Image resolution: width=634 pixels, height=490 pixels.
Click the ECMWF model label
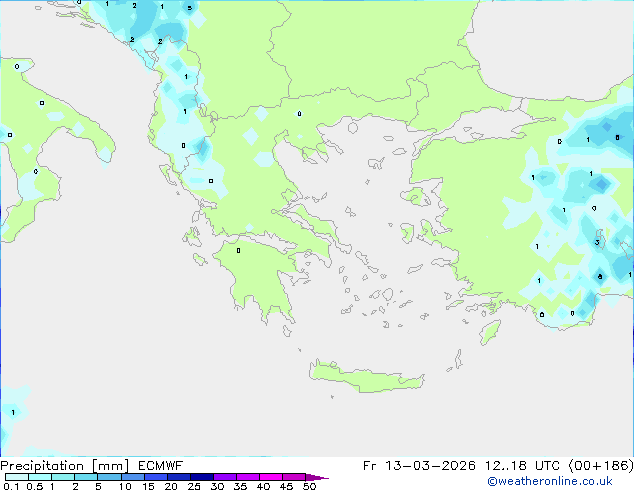click(161, 465)
